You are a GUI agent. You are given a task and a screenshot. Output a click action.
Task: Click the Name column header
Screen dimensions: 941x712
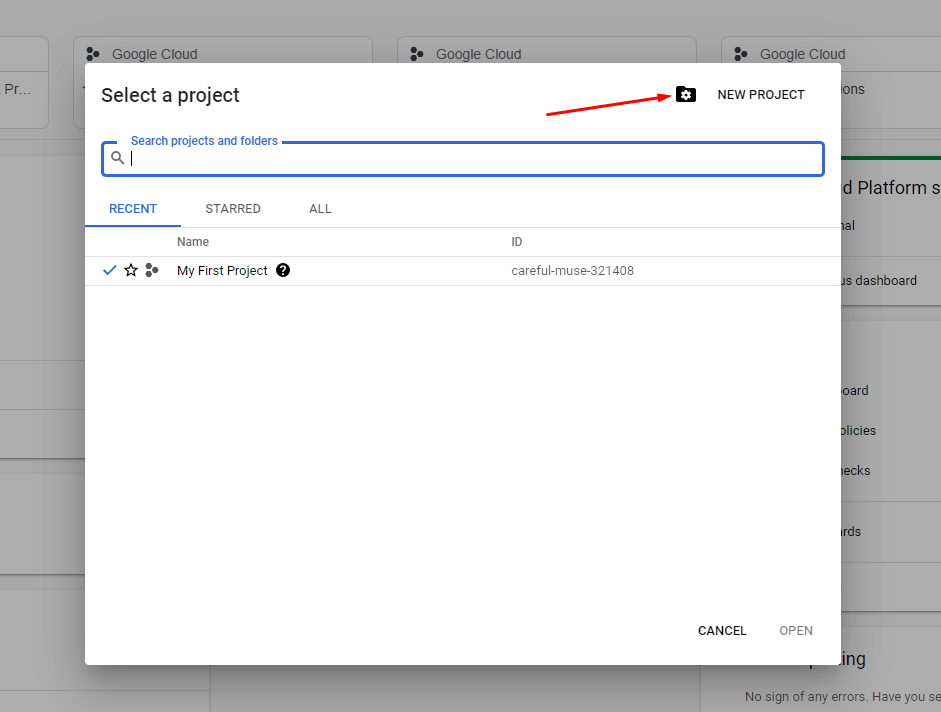click(x=193, y=242)
